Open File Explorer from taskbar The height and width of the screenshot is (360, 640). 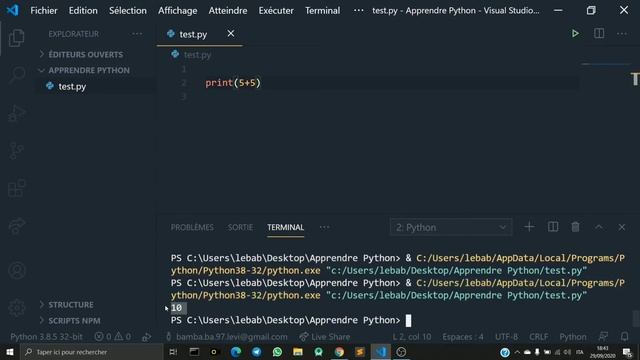click(298, 352)
